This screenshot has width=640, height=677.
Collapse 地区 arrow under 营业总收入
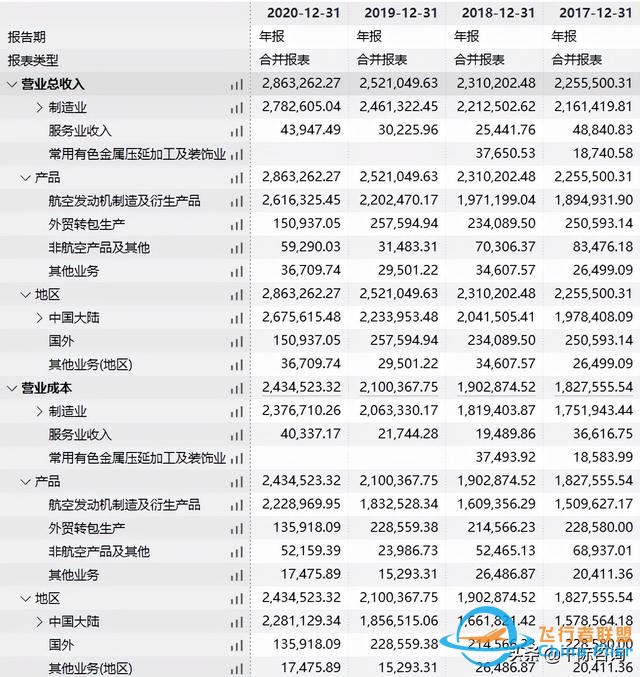click(25, 295)
